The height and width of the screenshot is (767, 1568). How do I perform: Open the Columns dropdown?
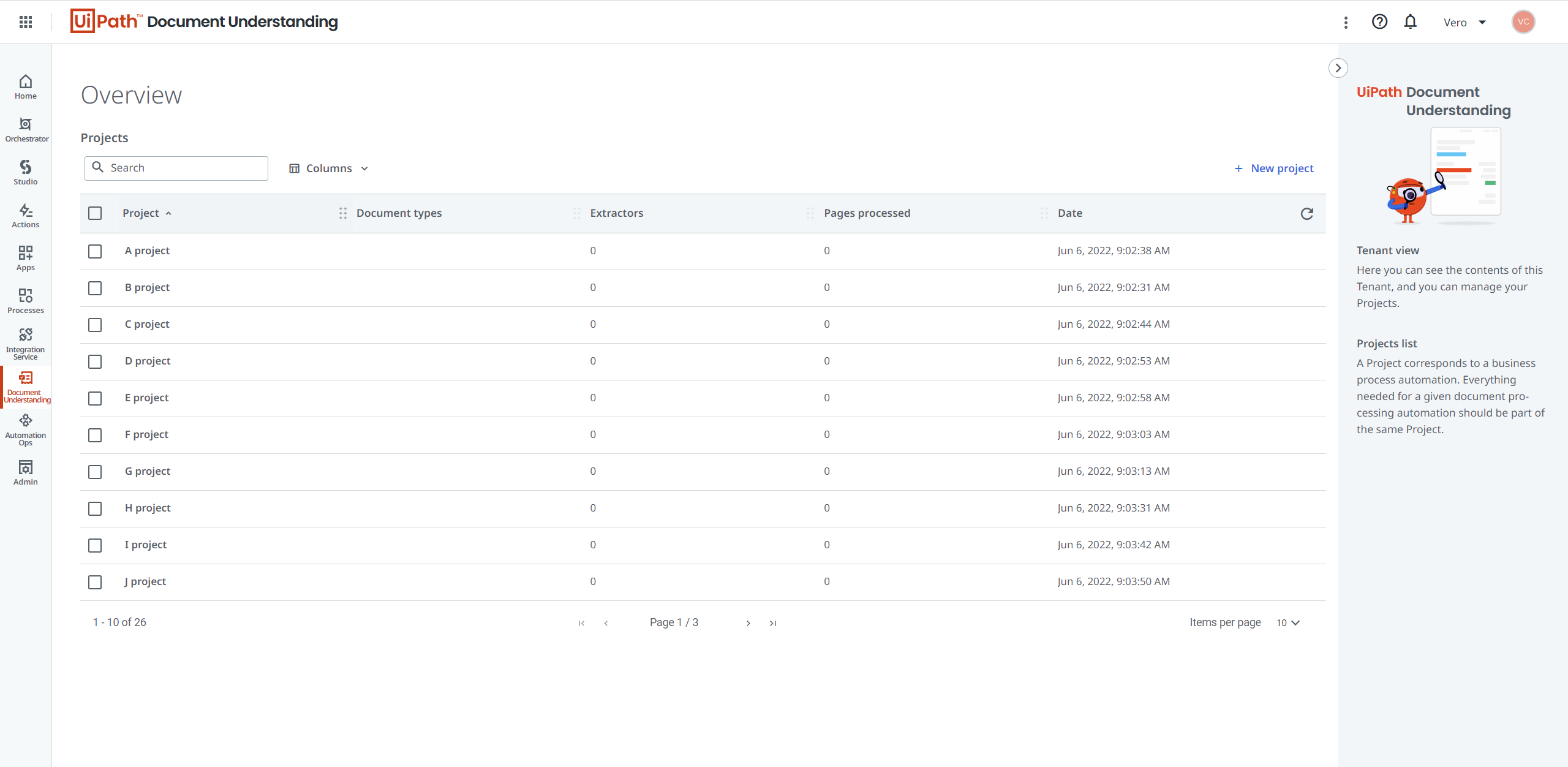tap(328, 168)
